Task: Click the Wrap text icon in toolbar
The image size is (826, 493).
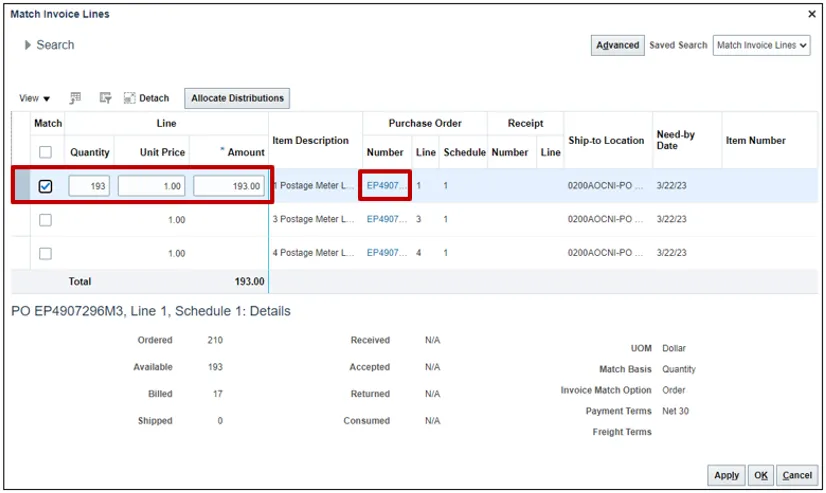Action: point(105,98)
